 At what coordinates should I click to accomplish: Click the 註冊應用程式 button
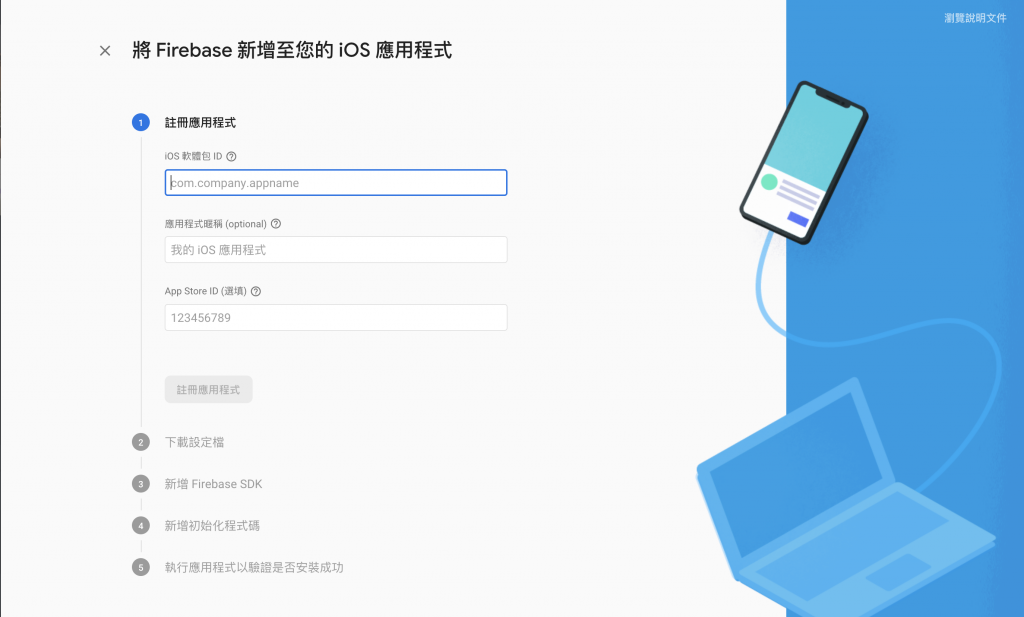tap(208, 390)
